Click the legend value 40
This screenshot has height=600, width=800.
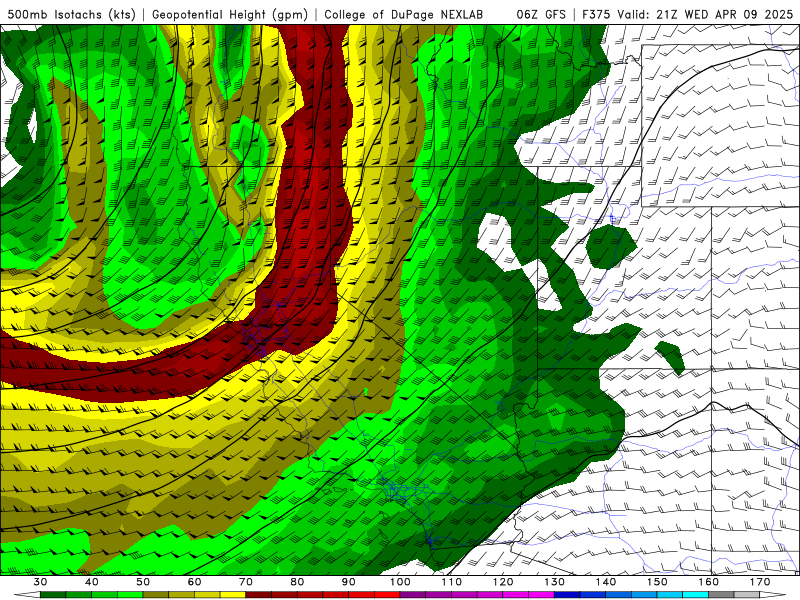92,582
